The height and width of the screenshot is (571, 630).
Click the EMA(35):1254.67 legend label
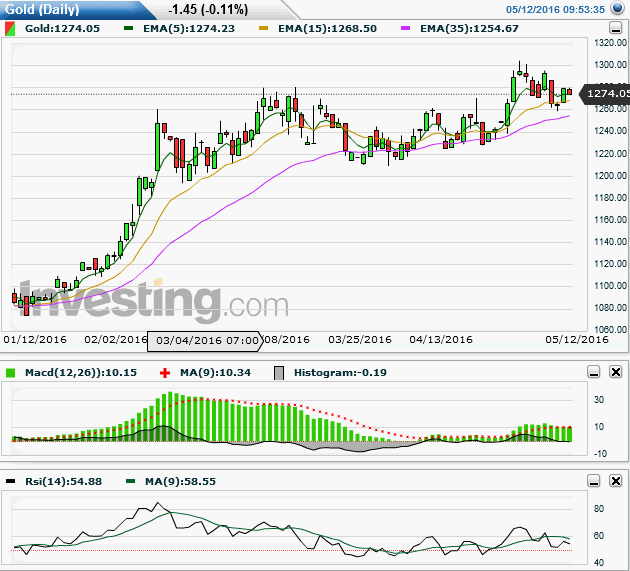[x=469, y=29]
